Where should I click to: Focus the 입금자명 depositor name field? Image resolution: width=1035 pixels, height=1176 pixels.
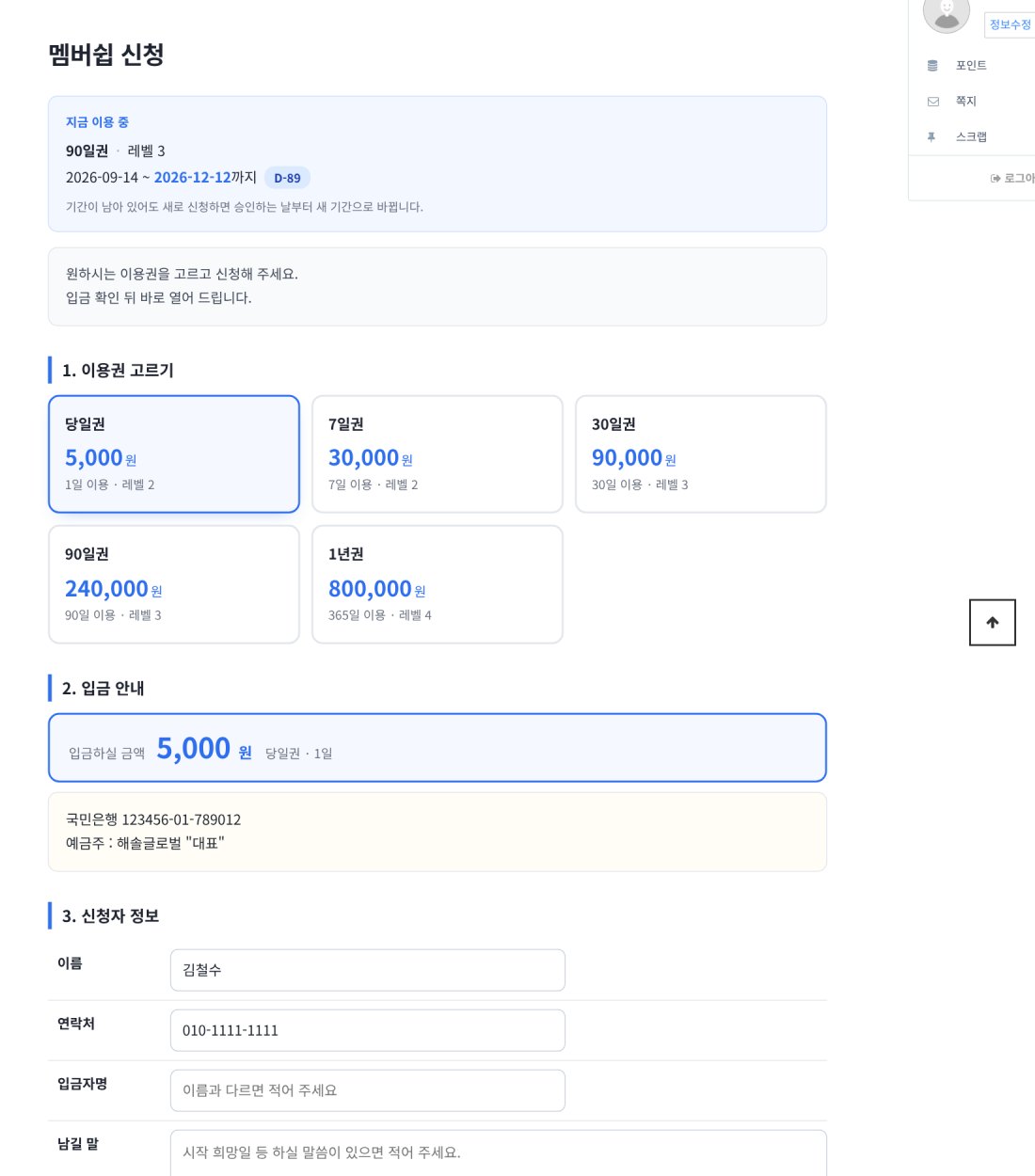point(368,1090)
